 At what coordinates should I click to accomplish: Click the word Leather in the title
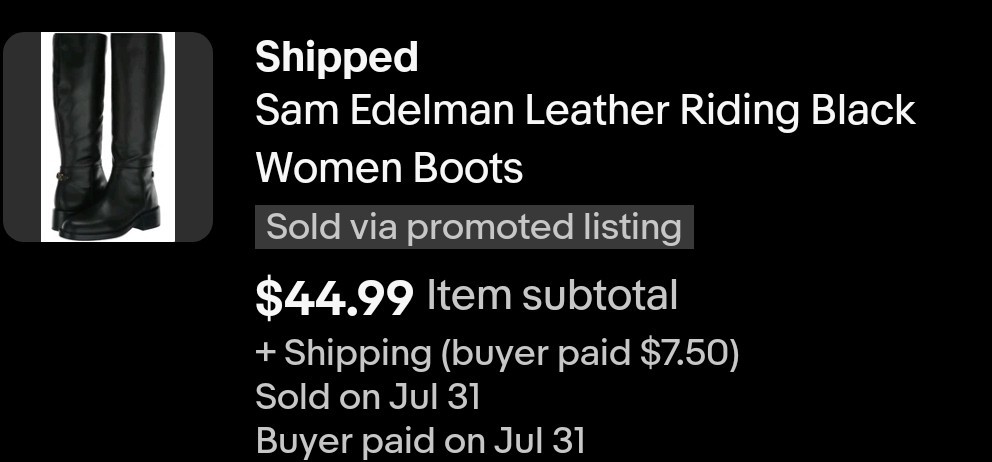coord(597,110)
